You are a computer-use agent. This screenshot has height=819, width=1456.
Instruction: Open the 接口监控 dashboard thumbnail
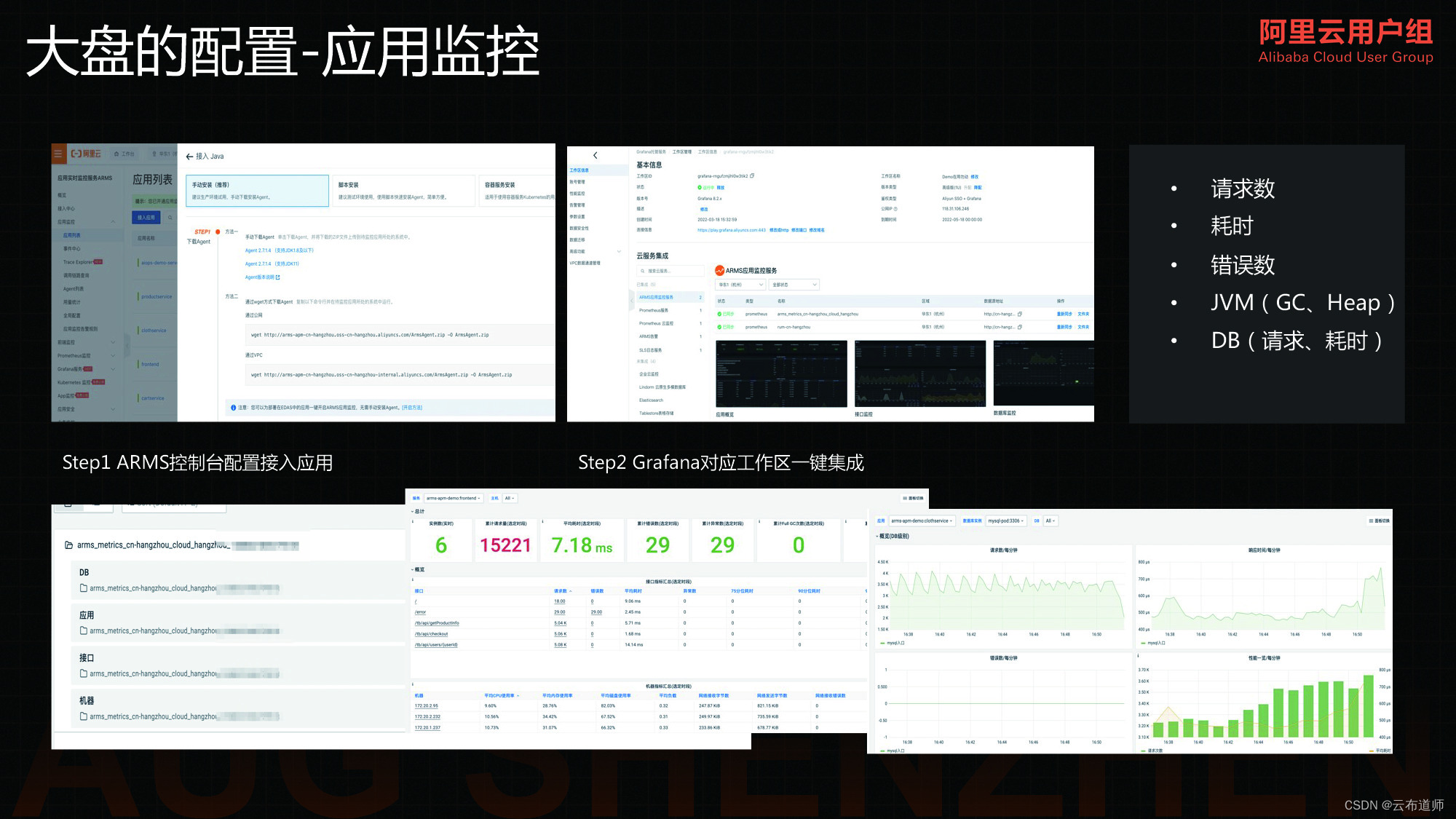[x=920, y=373]
